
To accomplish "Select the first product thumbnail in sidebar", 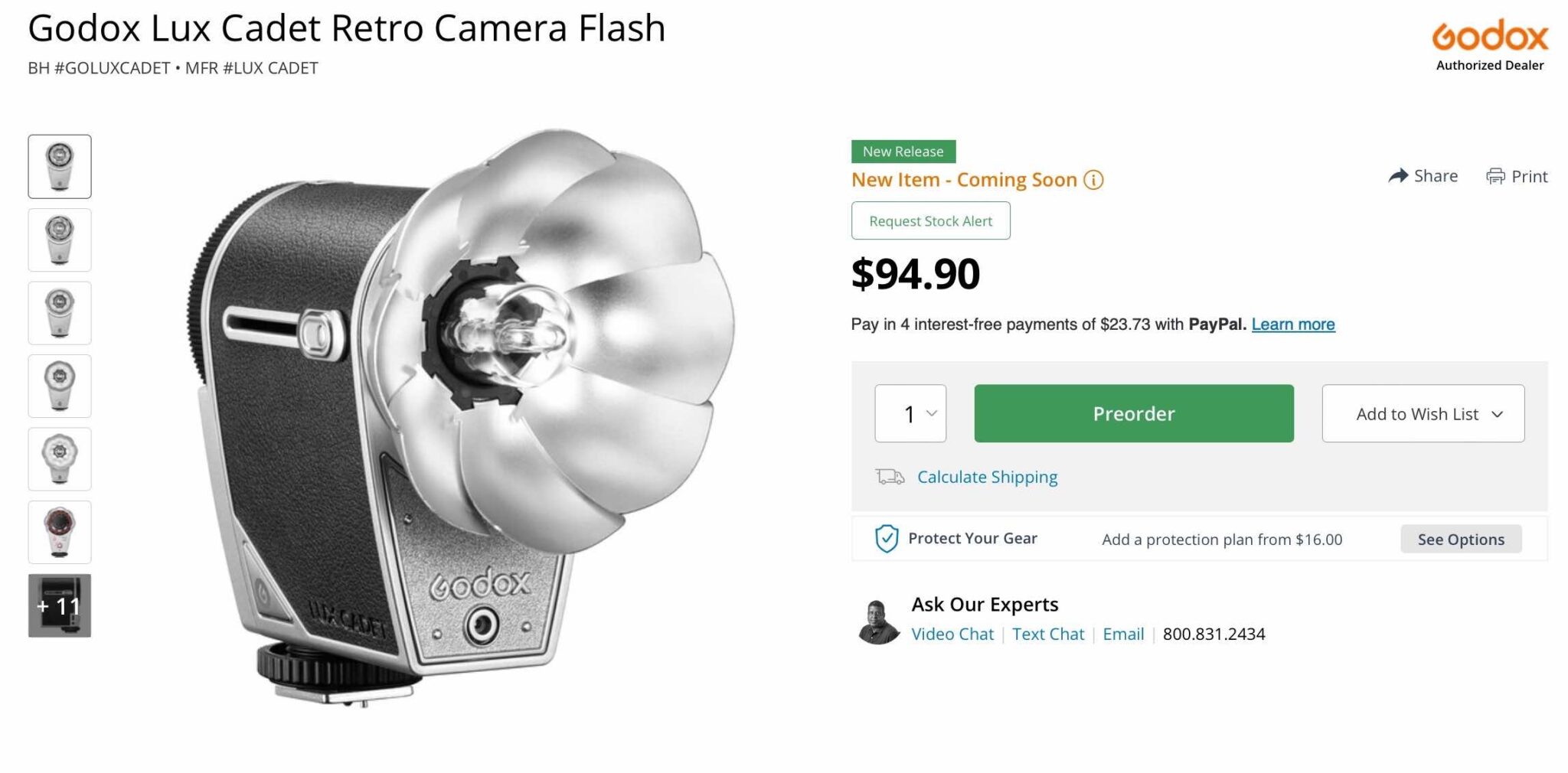I will click(59, 166).
